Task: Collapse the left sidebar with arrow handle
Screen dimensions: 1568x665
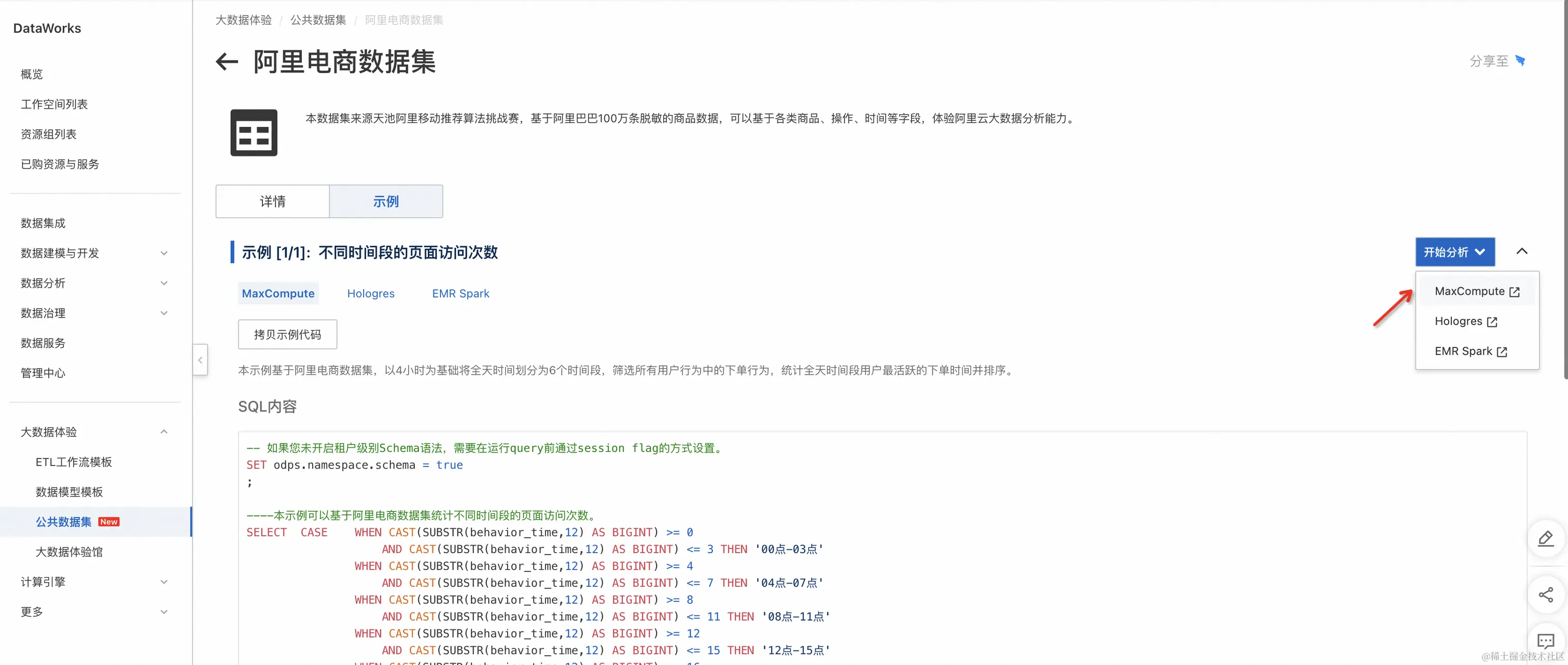Action: tap(200, 360)
